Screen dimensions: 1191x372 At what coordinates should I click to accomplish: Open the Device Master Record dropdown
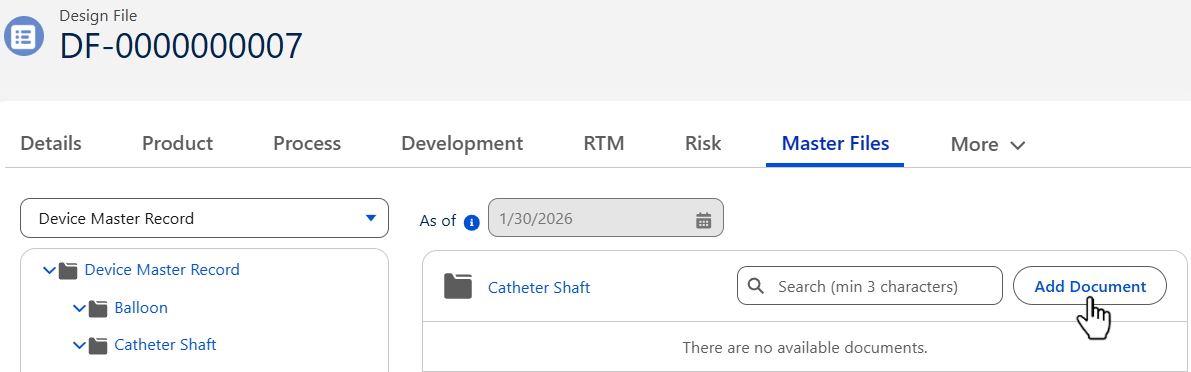[x=204, y=219]
